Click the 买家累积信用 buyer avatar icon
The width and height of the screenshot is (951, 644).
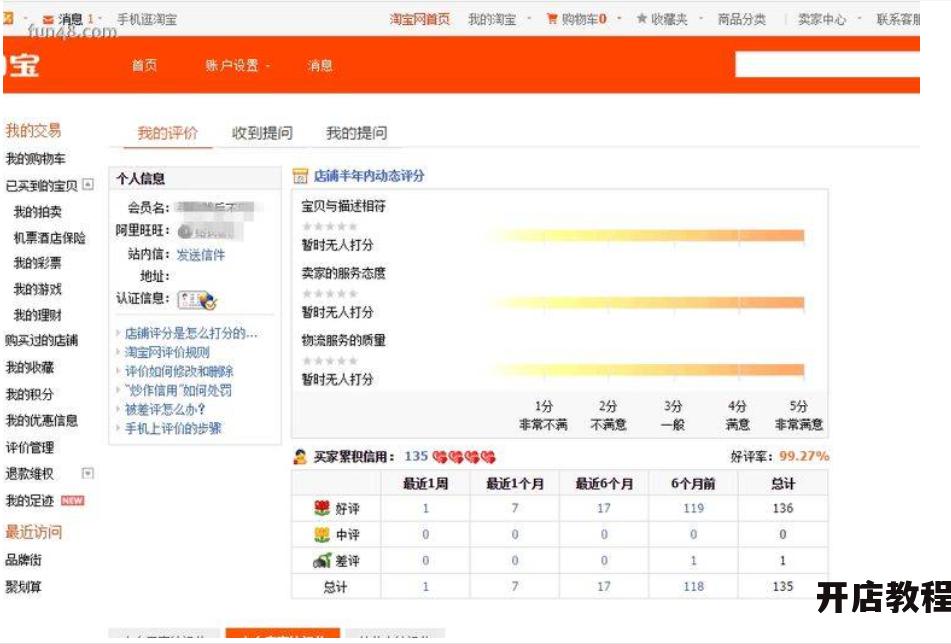(300, 457)
